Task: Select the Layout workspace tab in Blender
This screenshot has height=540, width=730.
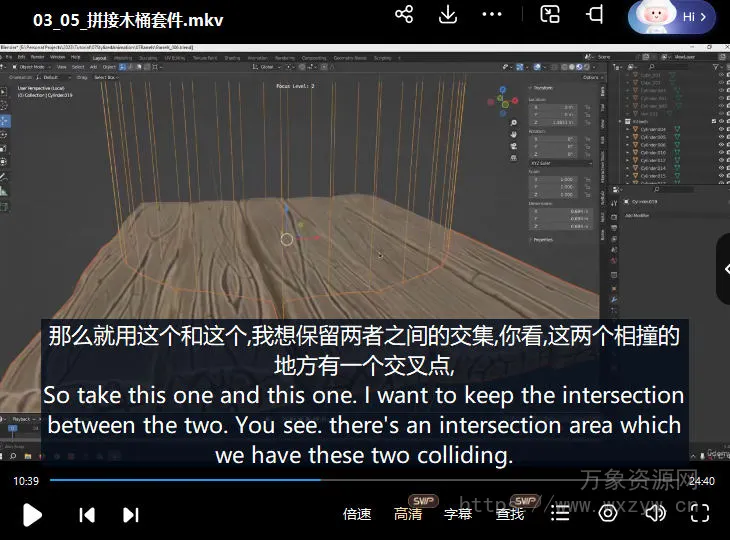Action: tap(99, 58)
